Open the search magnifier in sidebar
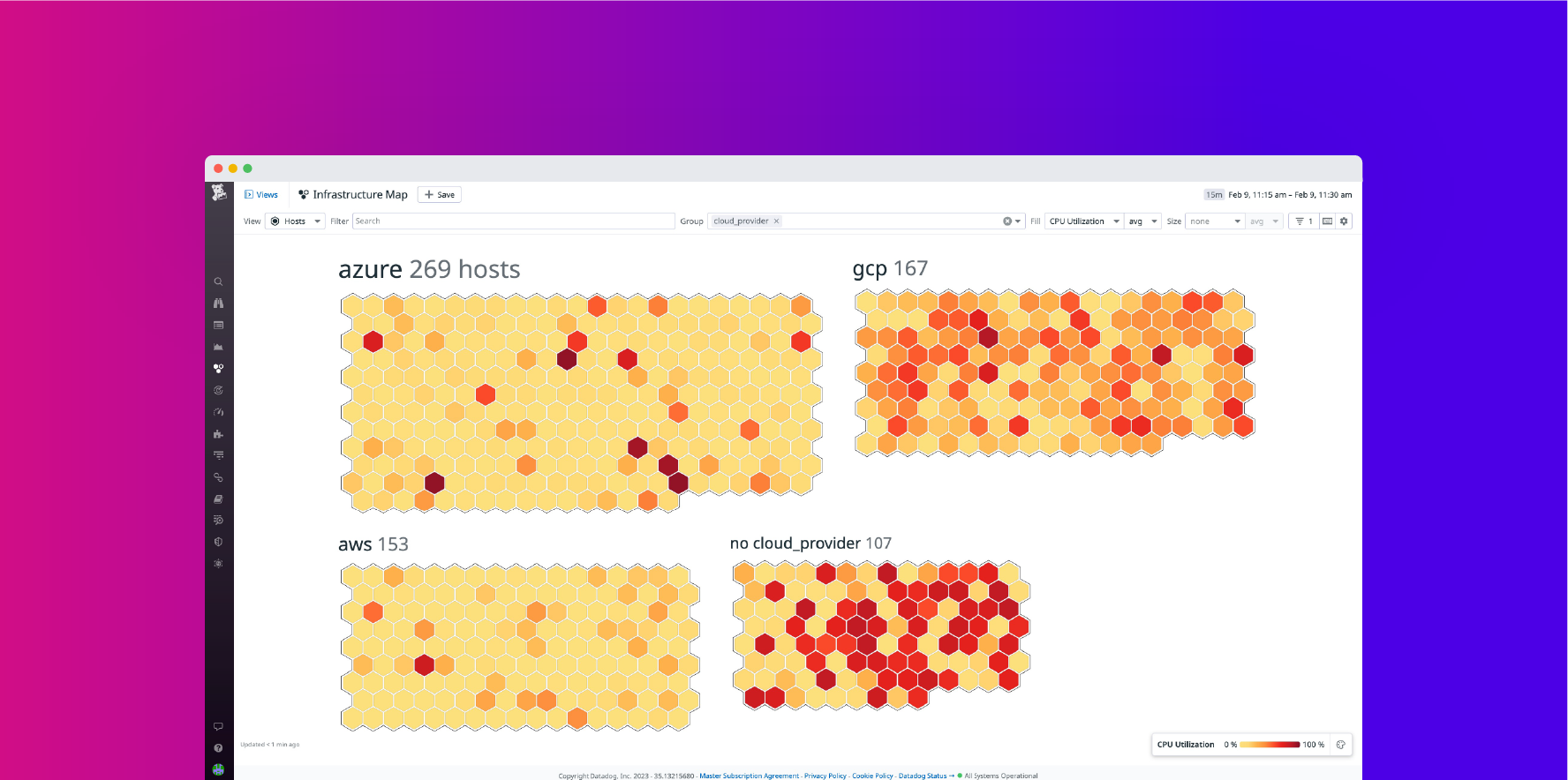1568x780 pixels. [218, 282]
